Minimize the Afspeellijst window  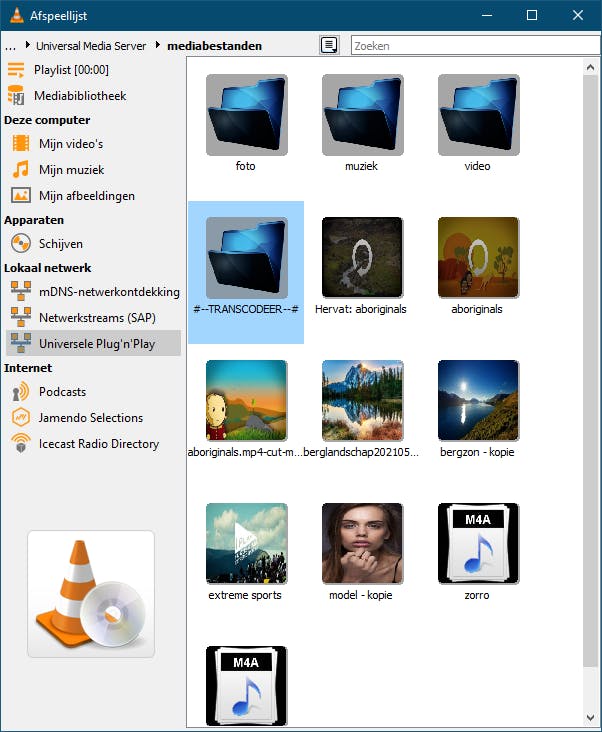click(x=487, y=15)
